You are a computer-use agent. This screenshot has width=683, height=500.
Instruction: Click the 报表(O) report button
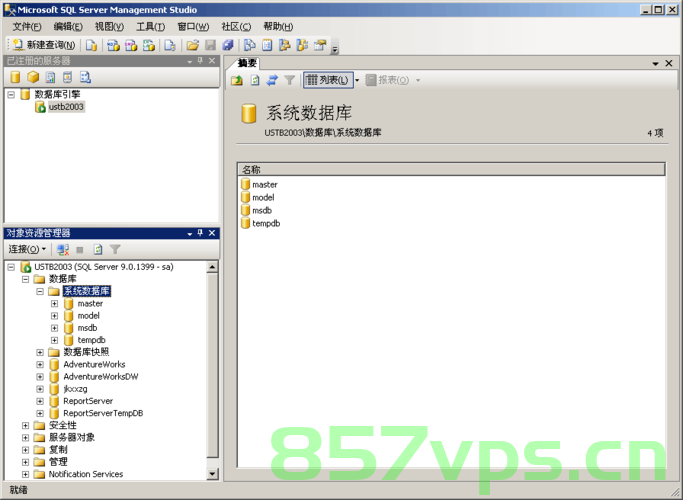(387, 80)
